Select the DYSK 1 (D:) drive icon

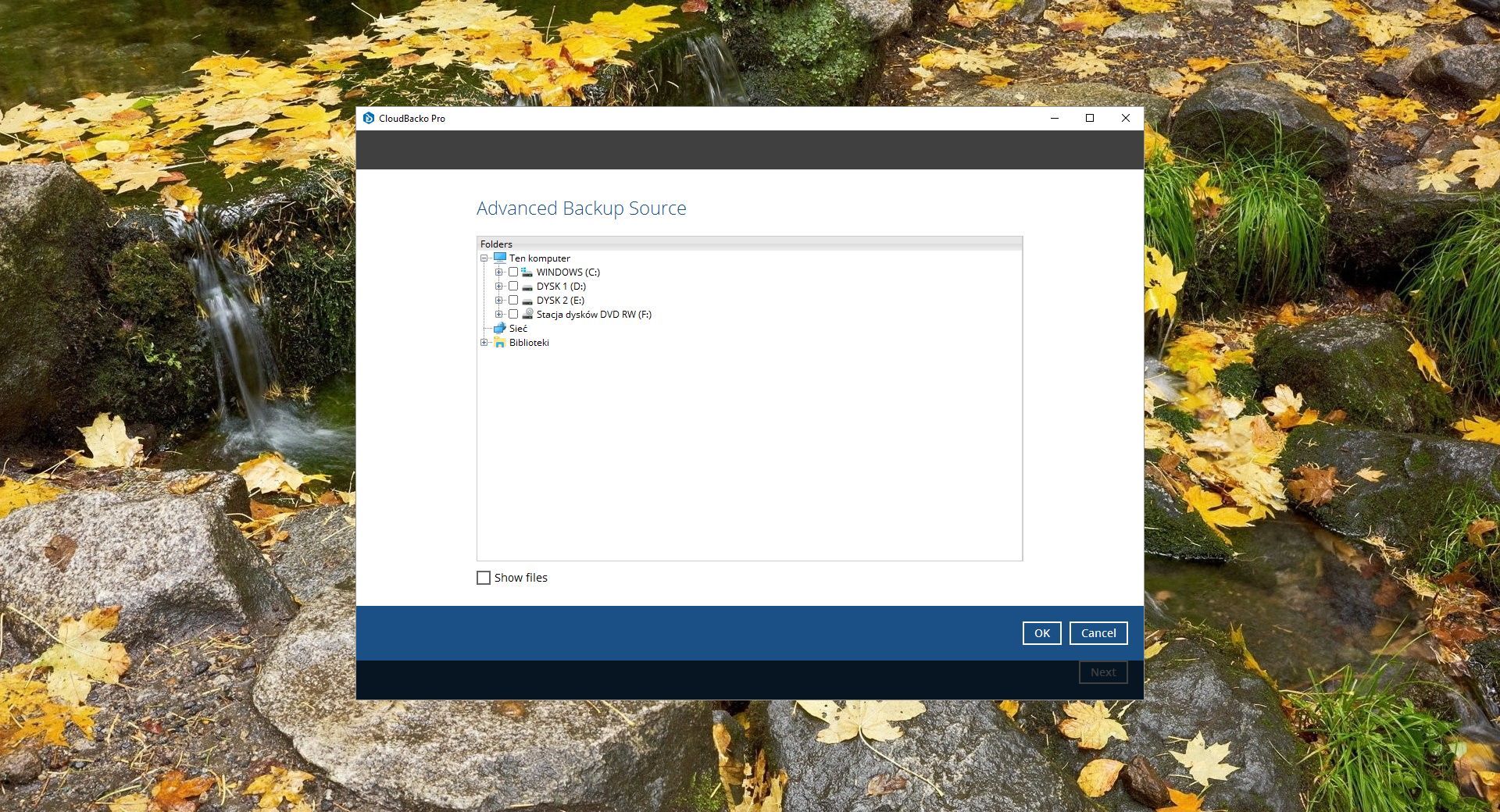pyautogui.click(x=527, y=287)
